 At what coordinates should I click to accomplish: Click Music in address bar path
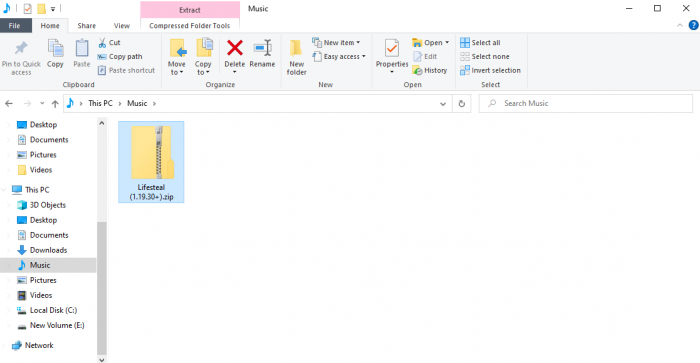pyautogui.click(x=137, y=103)
